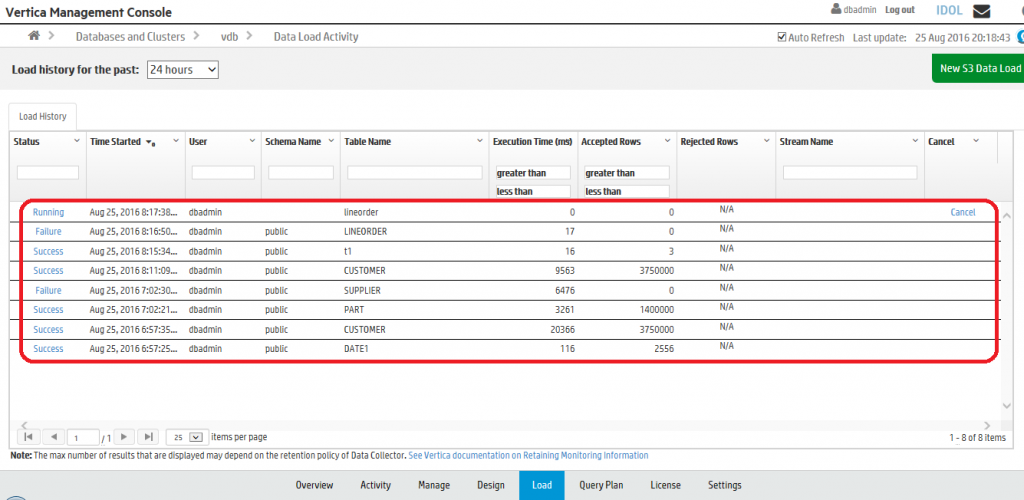This screenshot has height=500, width=1024.
Task: Focus Accepted Rows less than field
Action: pyautogui.click(x=627, y=191)
